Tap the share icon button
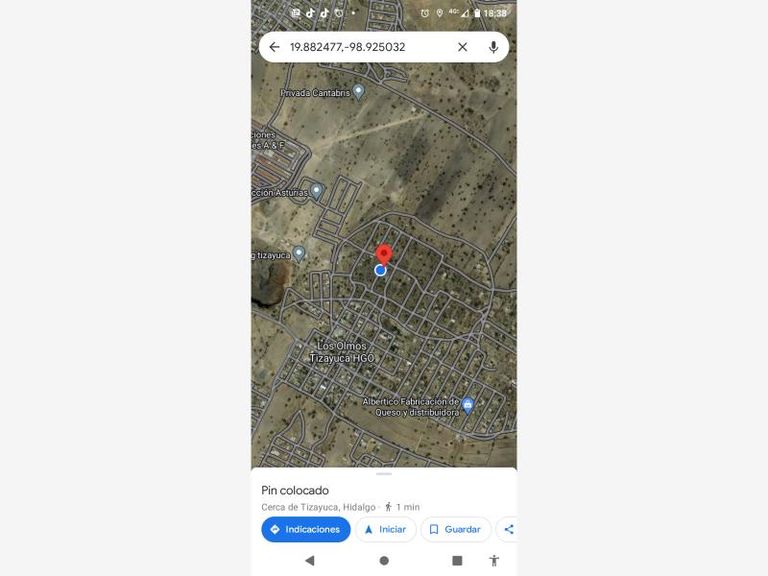This screenshot has width=768, height=576. [x=507, y=529]
